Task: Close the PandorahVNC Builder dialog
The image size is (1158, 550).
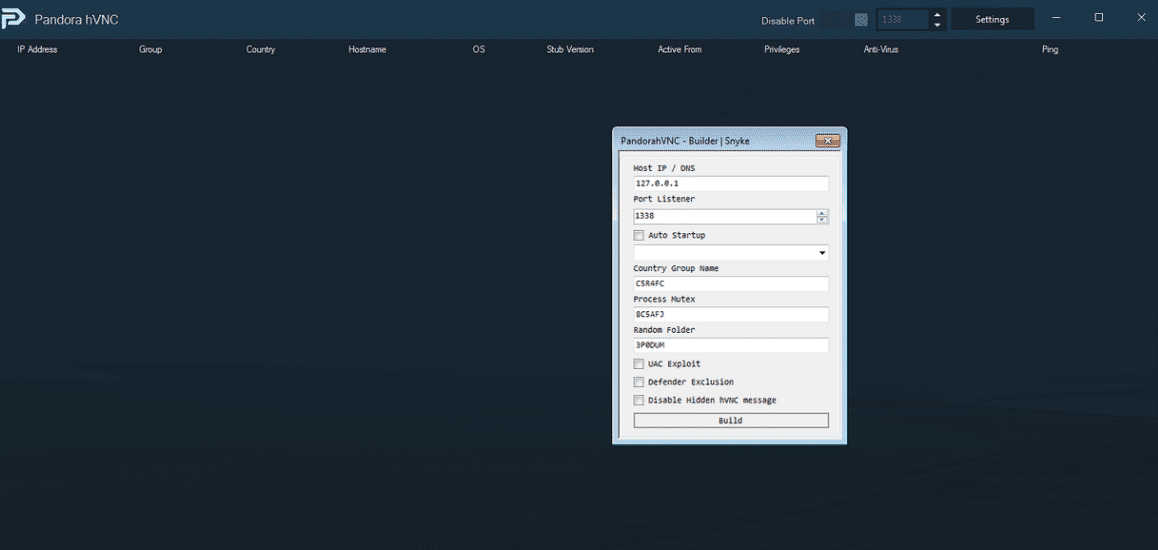Action: click(827, 141)
